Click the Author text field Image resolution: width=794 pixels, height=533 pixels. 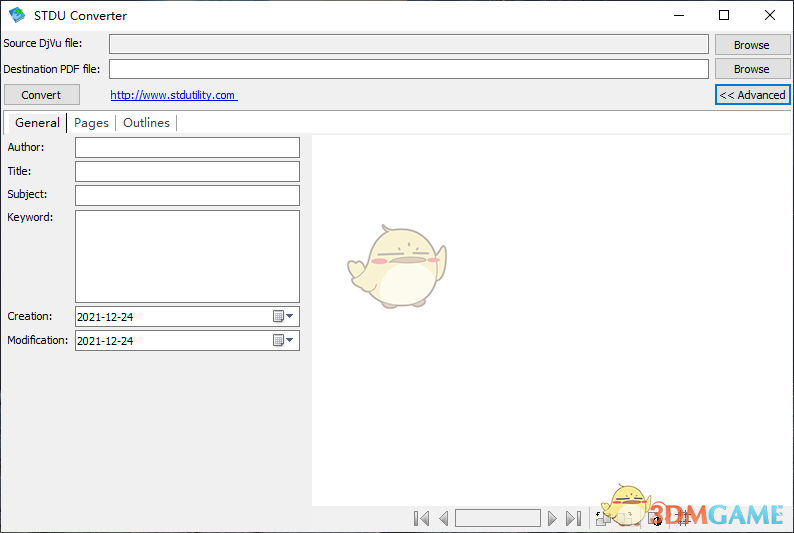pos(187,147)
